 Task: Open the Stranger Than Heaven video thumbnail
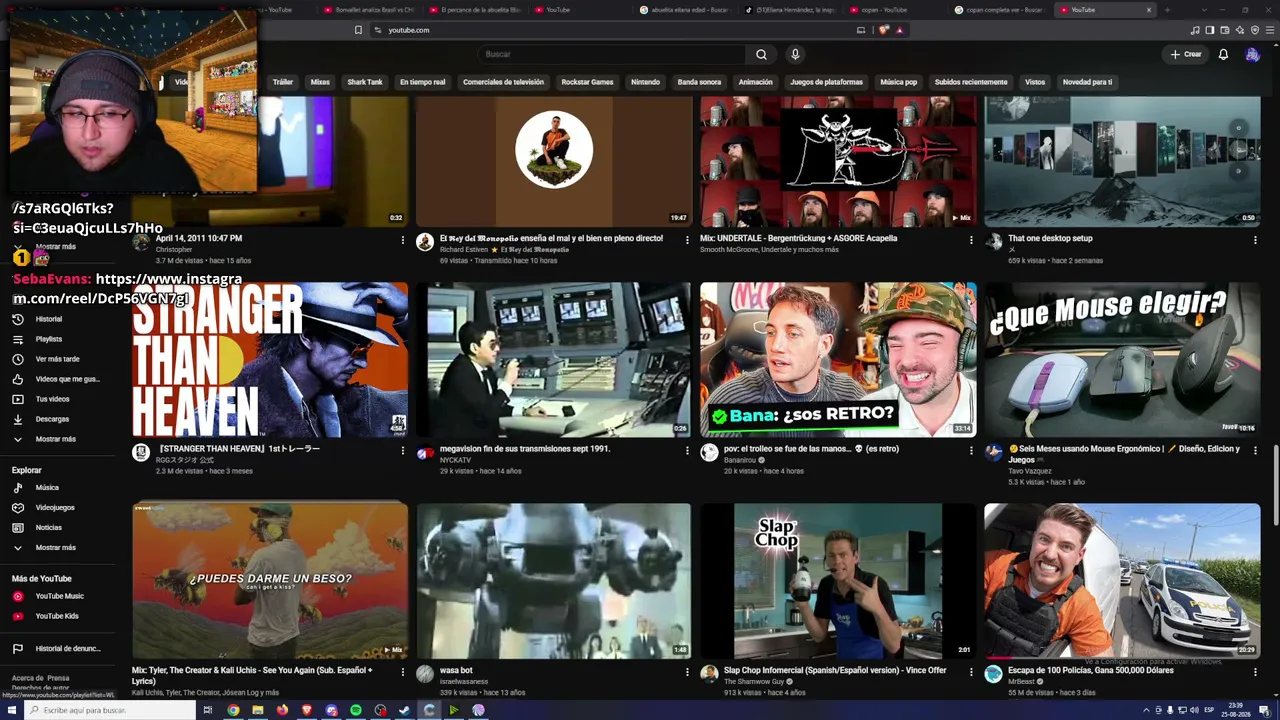click(270, 360)
